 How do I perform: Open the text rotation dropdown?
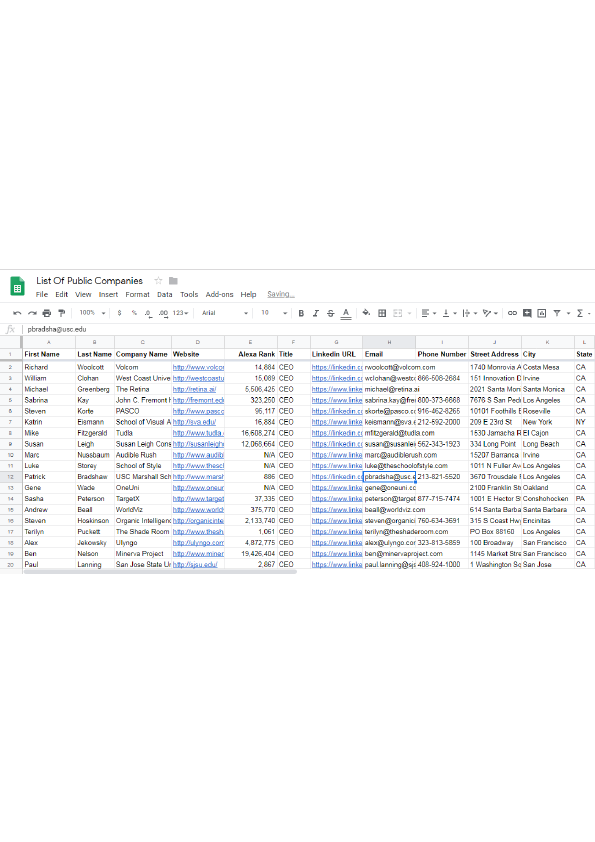tap(490, 313)
